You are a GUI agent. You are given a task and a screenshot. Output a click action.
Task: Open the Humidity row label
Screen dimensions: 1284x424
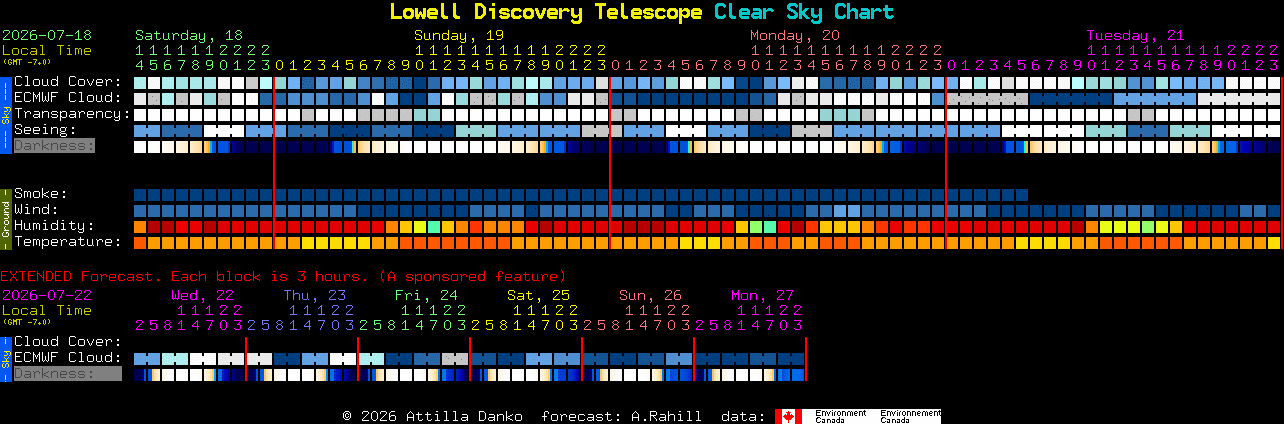[x=54, y=226]
